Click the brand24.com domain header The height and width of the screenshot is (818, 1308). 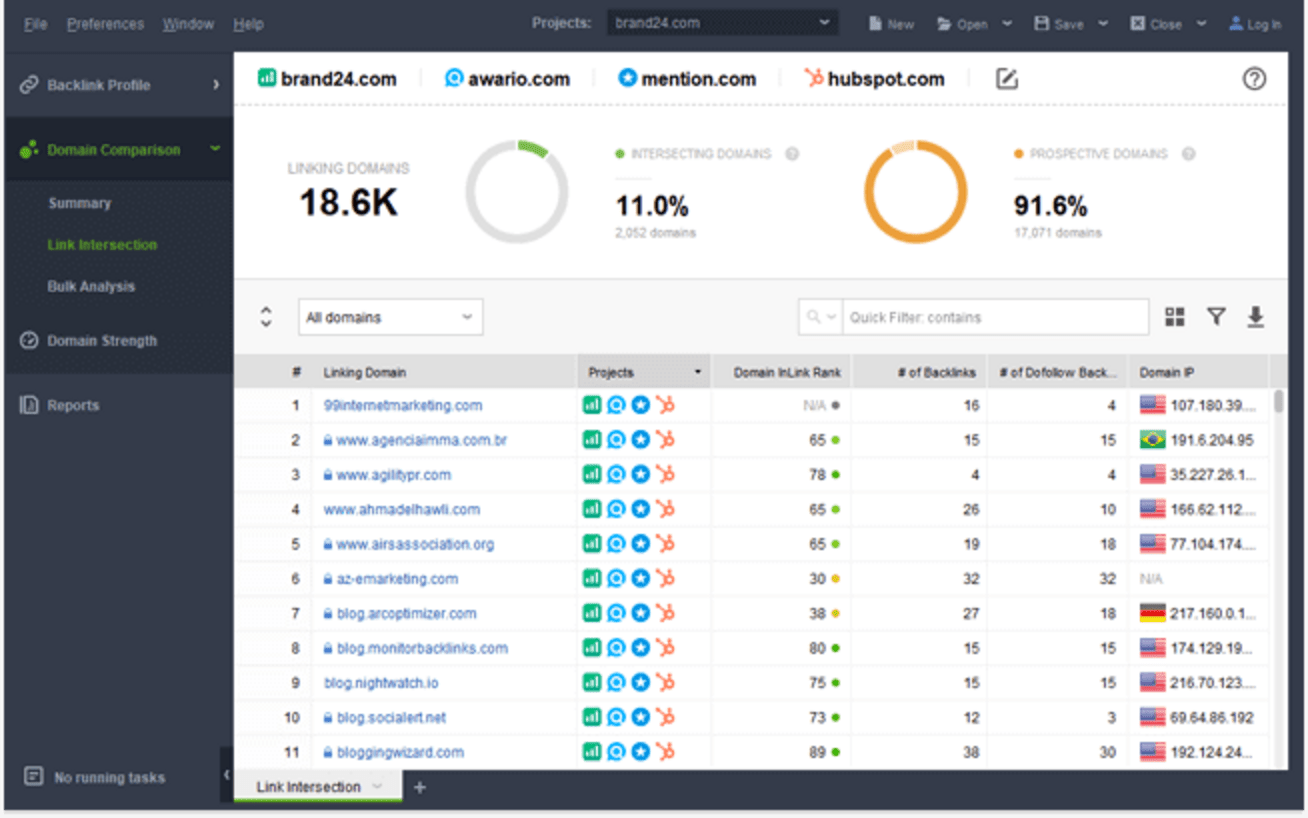[x=327, y=79]
